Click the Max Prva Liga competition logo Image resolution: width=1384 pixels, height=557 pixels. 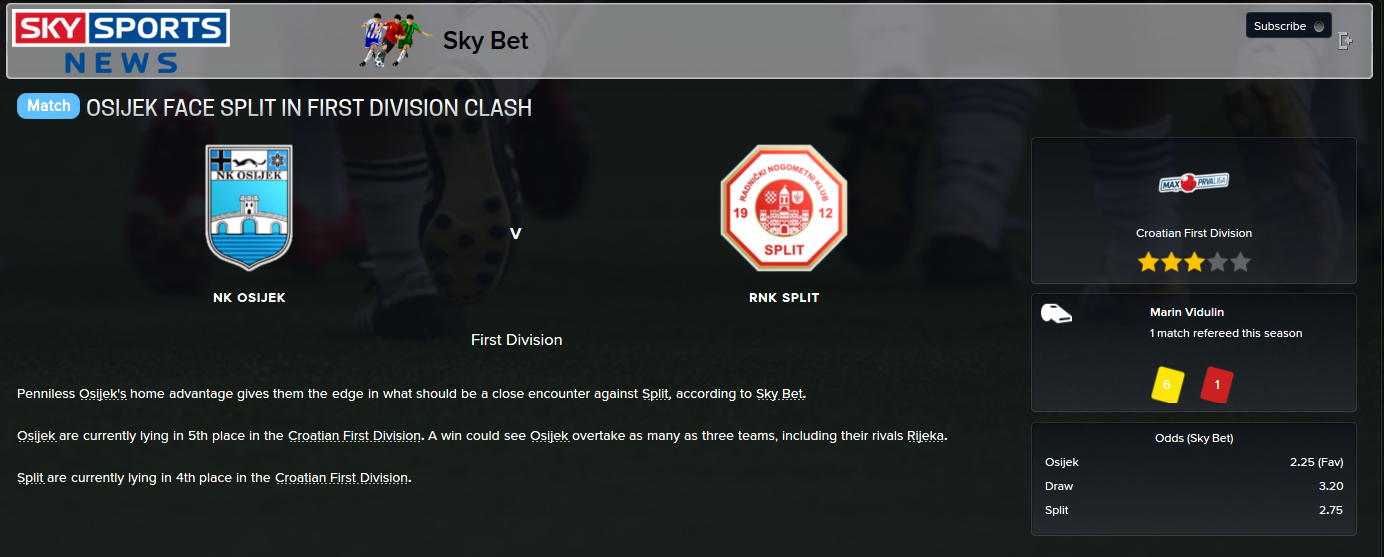click(1193, 183)
